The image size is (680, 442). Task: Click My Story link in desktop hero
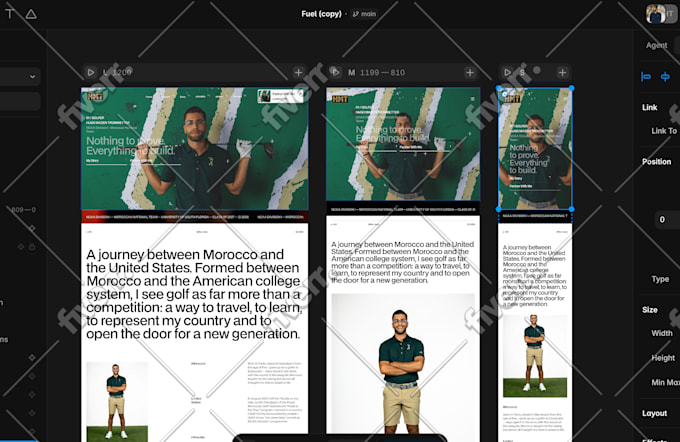coord(92,160)
